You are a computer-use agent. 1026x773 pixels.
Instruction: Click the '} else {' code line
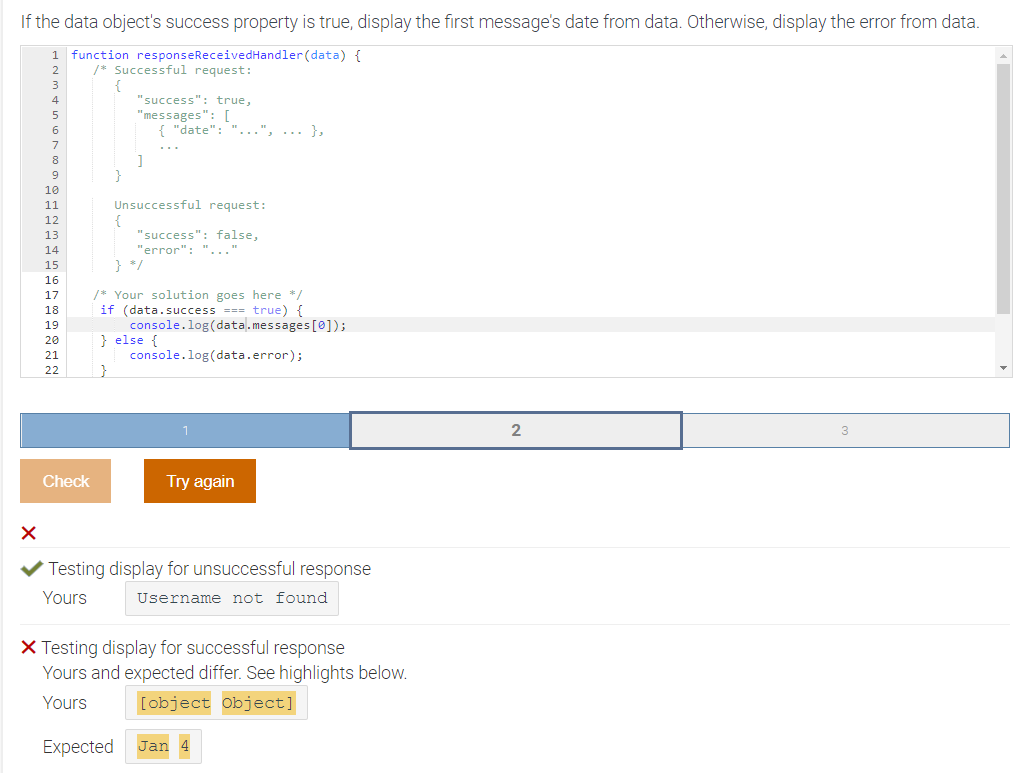coord(129,340)
